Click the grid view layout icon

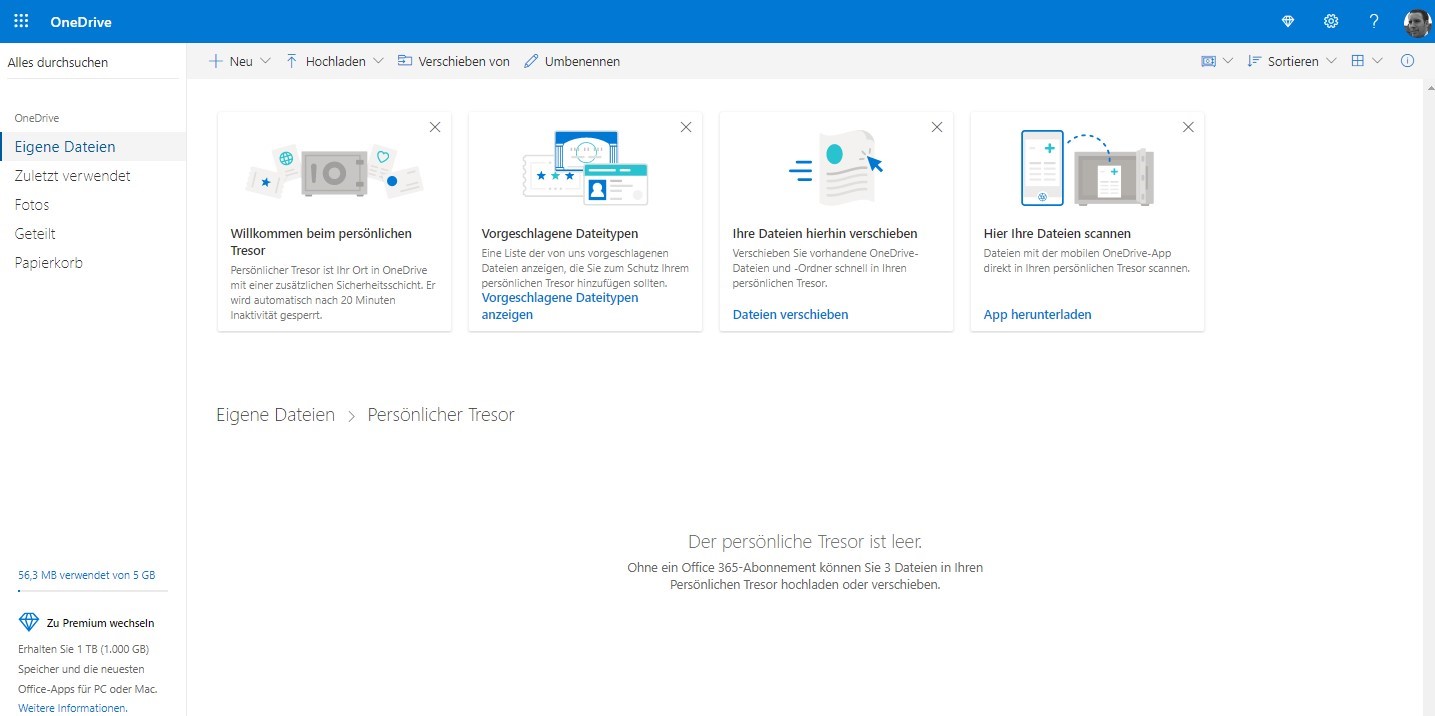(1357, 61)
